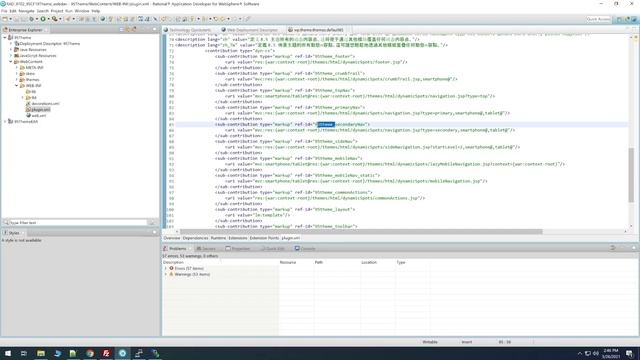Select the Problems view tab
Image resolution: width=640 pixels, height=360 pixels.
click(177, 249)
